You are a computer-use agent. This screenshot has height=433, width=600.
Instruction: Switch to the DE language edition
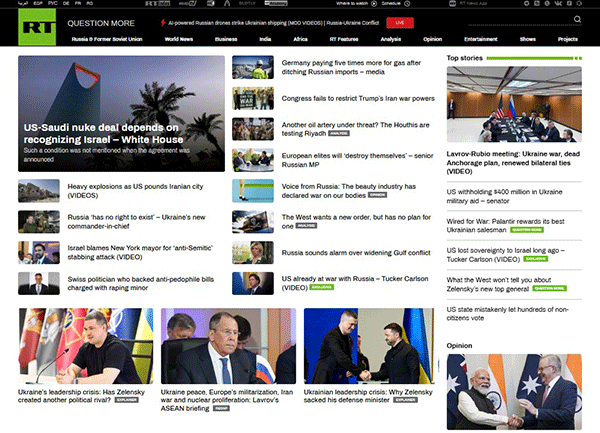[x=66, y=3]
